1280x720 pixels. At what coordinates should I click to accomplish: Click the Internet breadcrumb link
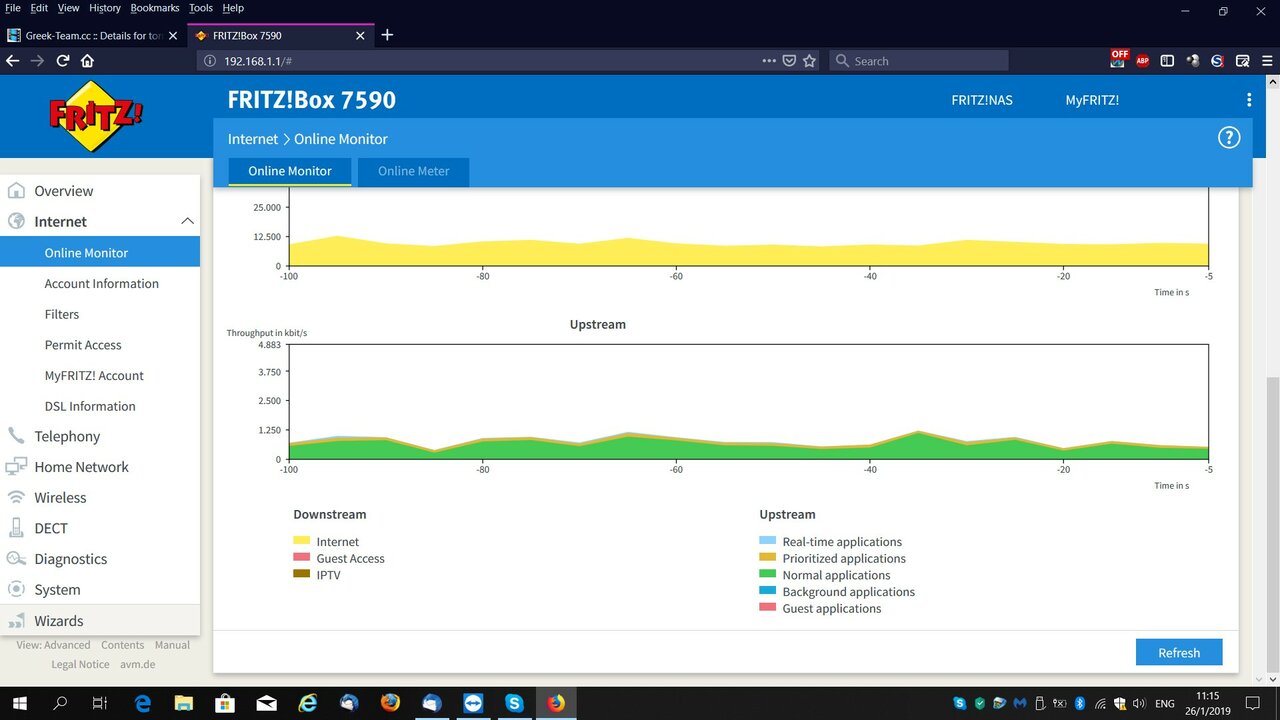pyautogui.click(x=253, y=139)
